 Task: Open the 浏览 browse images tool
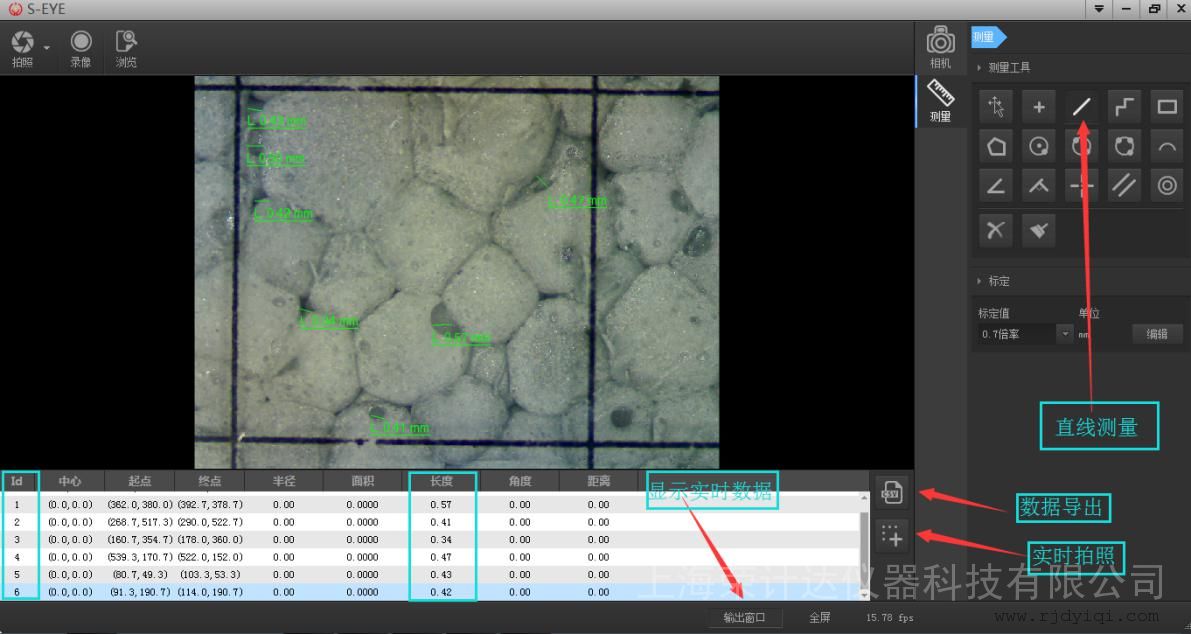(x=126, y=42)
